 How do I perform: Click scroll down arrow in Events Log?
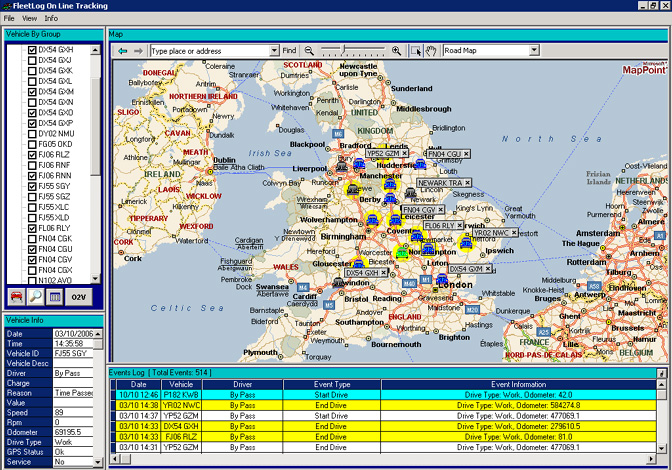pyautogui.click(x=662, y=448)
